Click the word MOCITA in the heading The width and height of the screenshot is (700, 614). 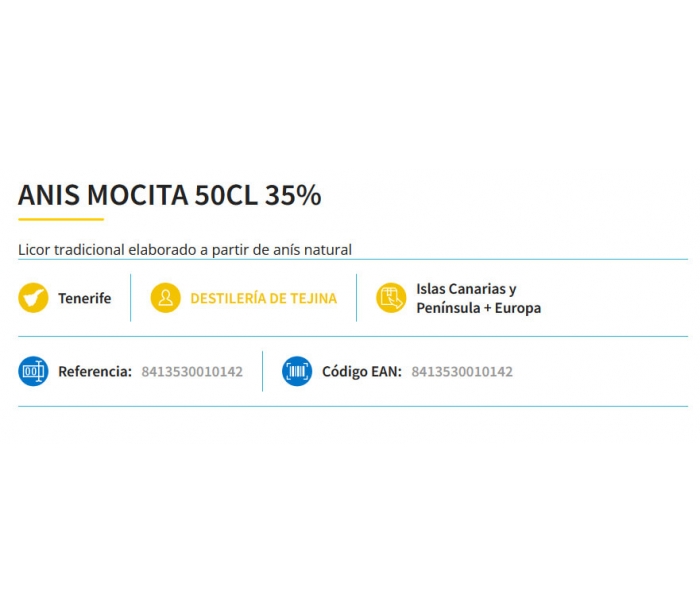tap(138, 195)
